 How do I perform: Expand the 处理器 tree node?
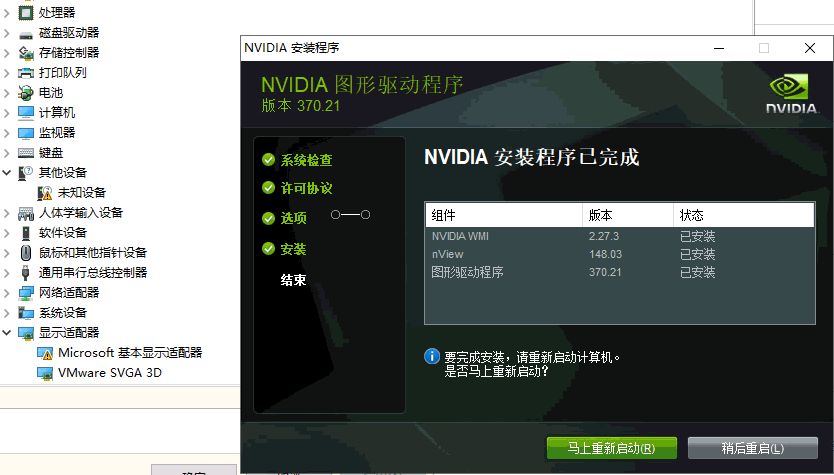(x=7, y=12)
